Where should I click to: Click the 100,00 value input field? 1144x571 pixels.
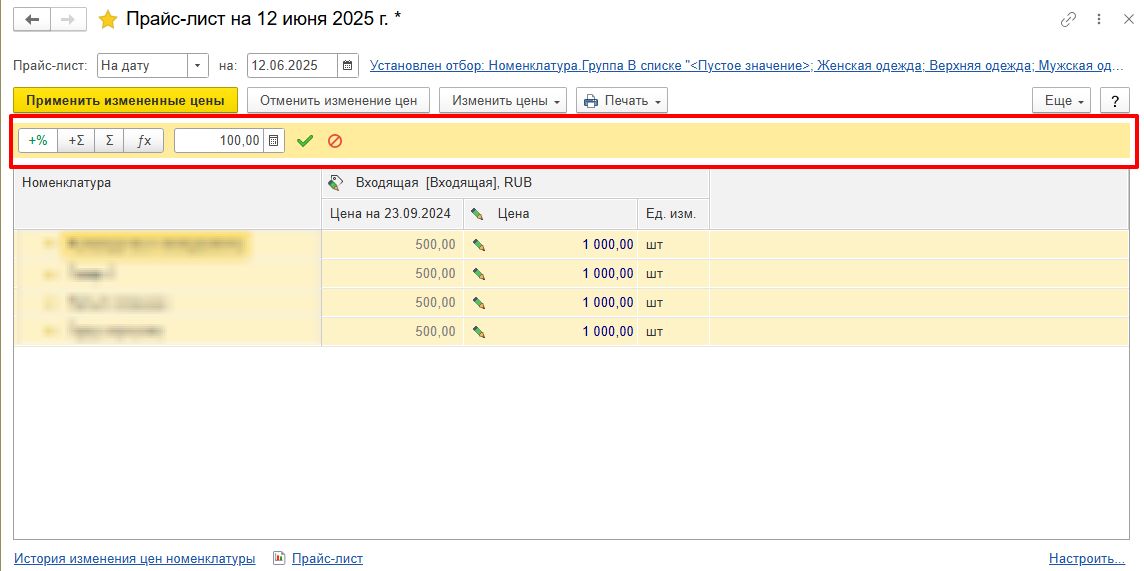(x=219, y=141)
